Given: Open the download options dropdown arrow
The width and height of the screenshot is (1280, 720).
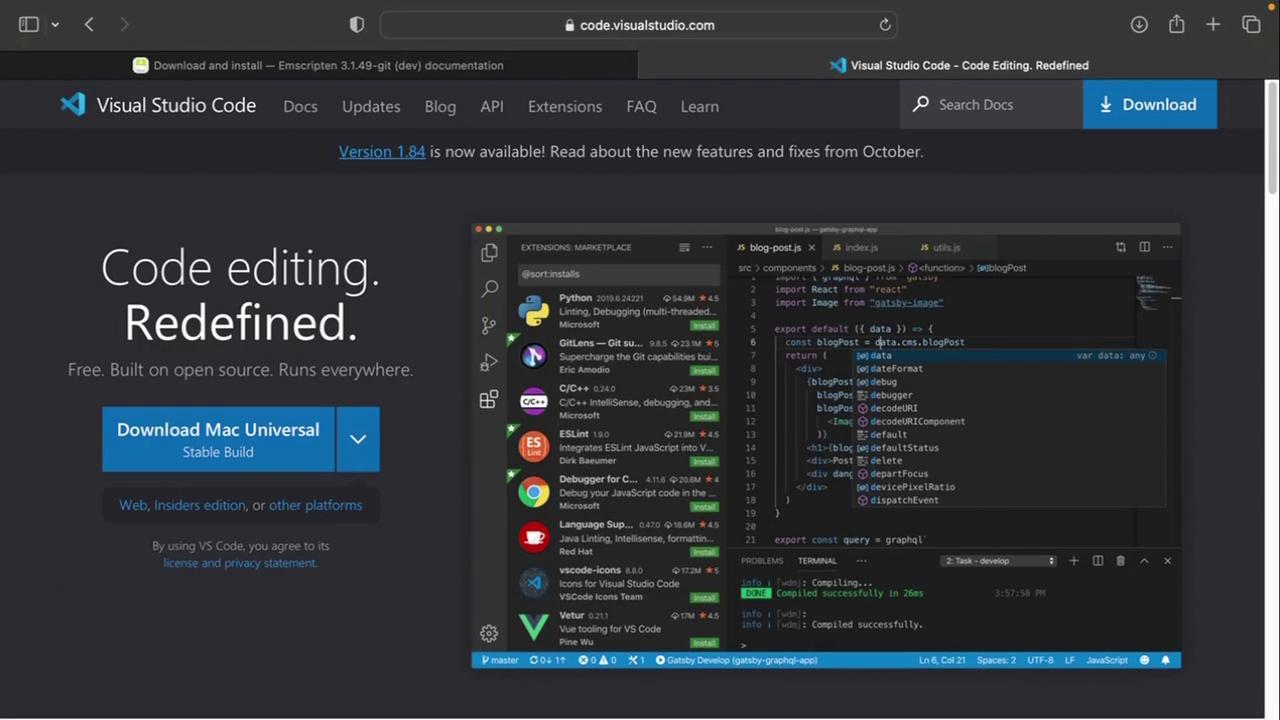Looking at the screenshot, I should click(x=358, y=439).
